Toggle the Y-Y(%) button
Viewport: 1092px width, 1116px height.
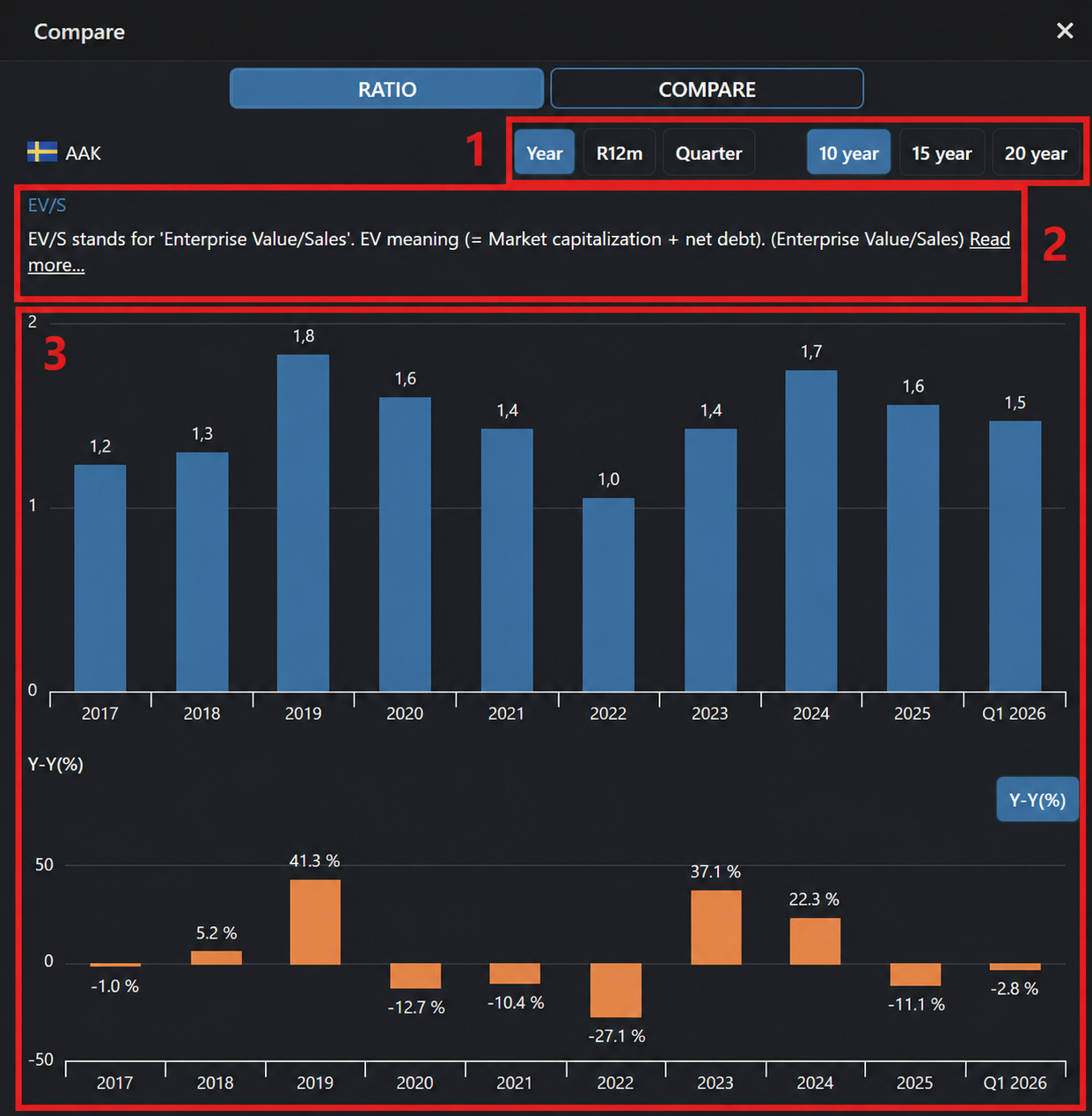tap(1037, 799)
